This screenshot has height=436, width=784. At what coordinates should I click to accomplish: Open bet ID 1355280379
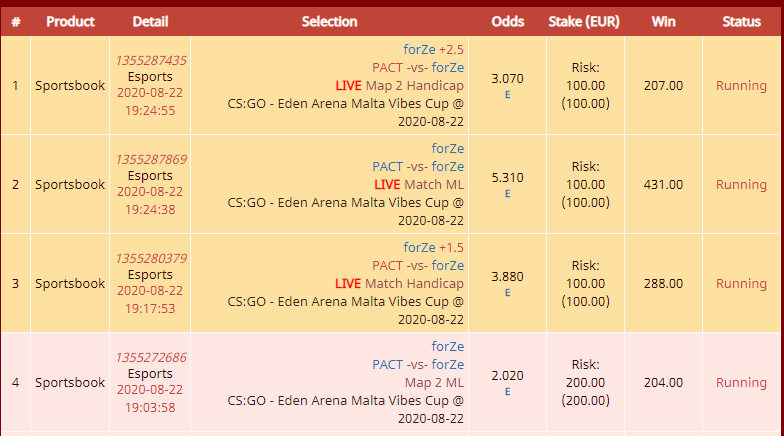pyautogui.click(x=151, y=258)
